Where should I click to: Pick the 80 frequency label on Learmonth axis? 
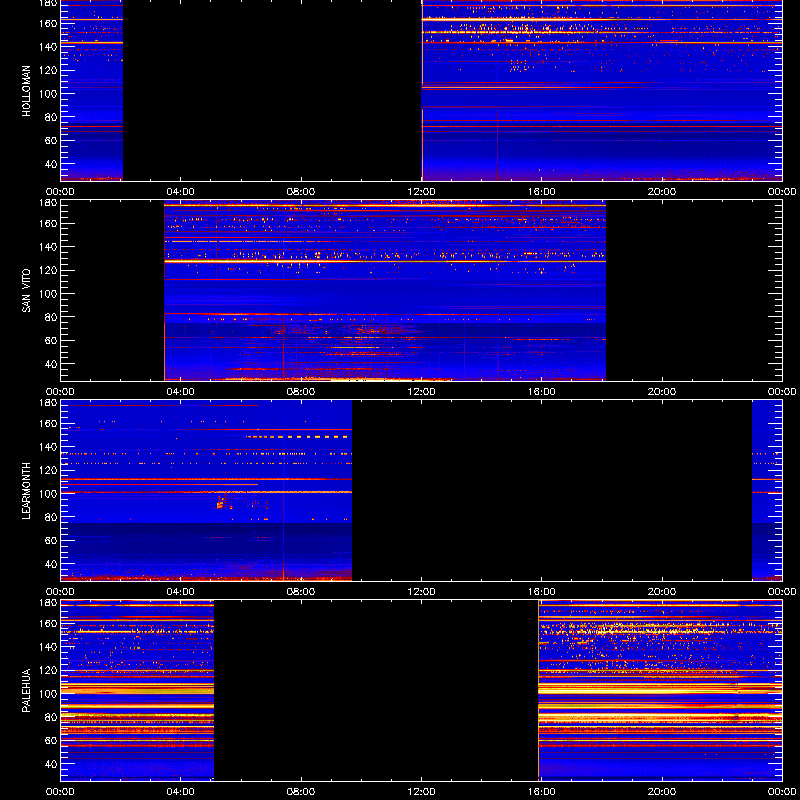click(x=51, y=517)
